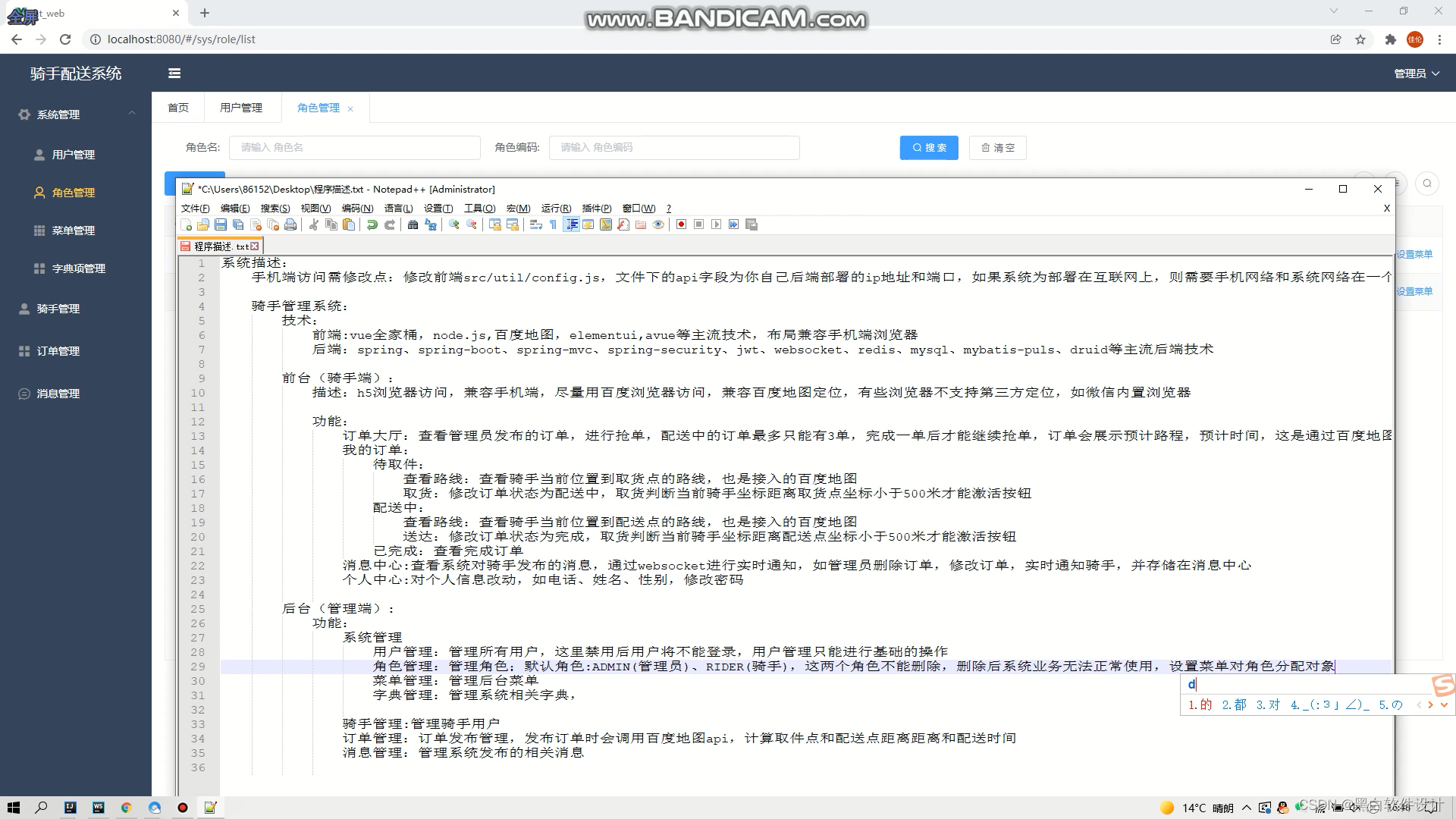
Task: Click the Print icon in Notepad++ toolbar
Action: pyautogui.click(x=290, y=224)
